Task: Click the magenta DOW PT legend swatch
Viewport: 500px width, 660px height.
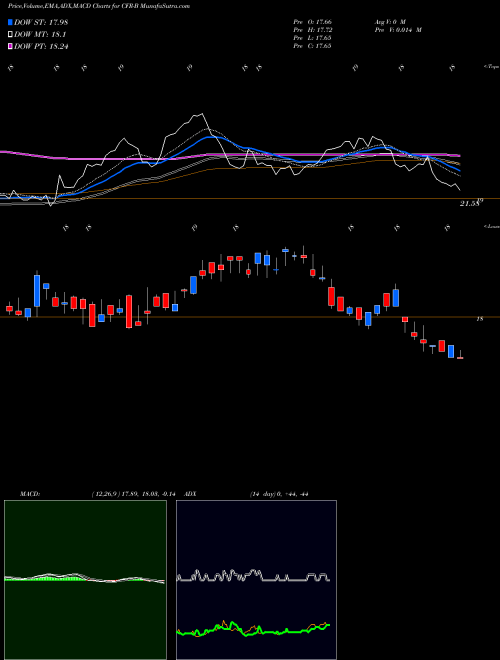Action: pyautogui.click(x=11, y=46)
